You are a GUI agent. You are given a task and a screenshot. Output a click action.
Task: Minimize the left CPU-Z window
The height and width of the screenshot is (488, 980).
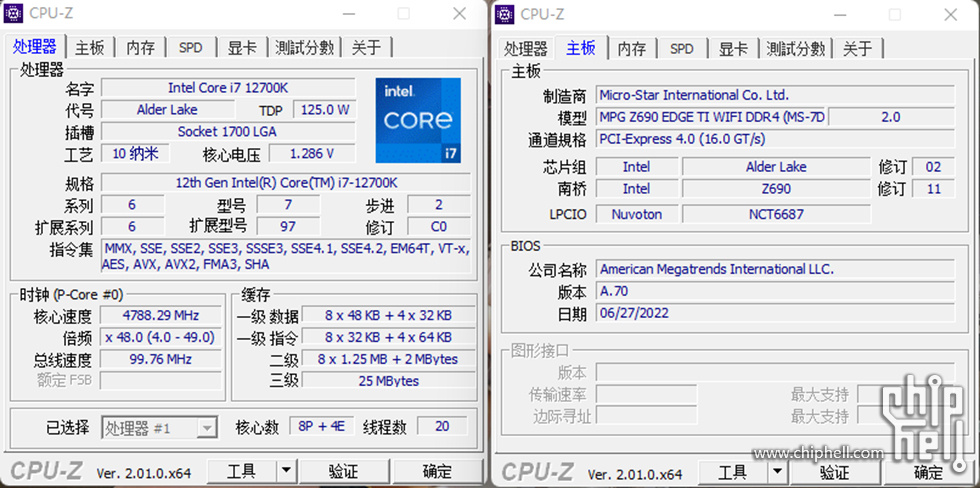tap(348, 13)
